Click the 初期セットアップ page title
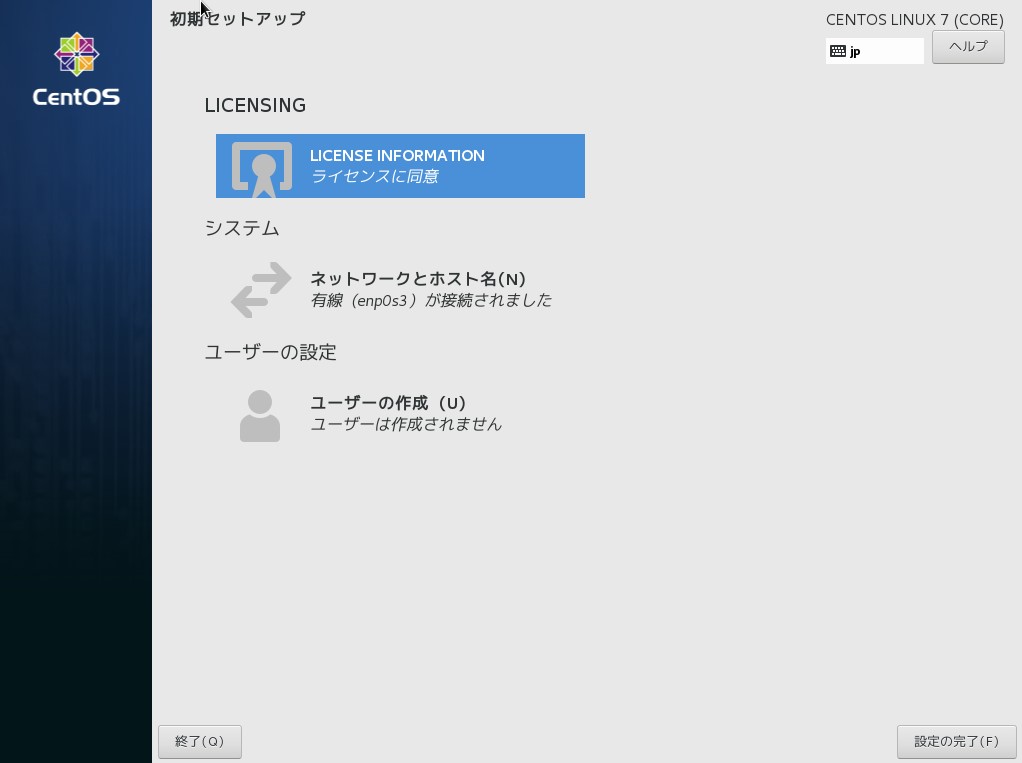This screenshot has height=763, width=1022. (x=237, y=19)
